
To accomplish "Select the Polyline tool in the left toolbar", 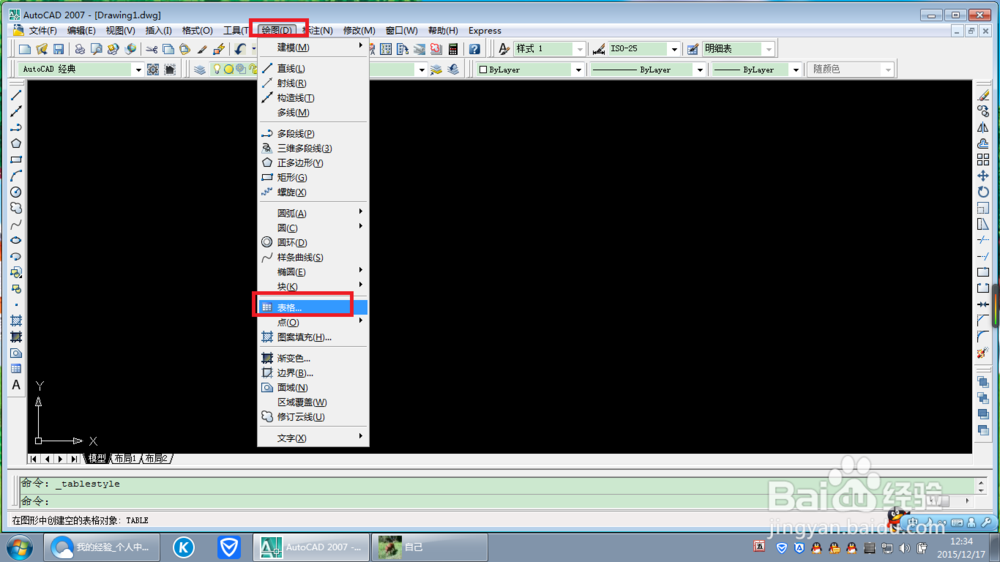I will (x=16, y=127).
